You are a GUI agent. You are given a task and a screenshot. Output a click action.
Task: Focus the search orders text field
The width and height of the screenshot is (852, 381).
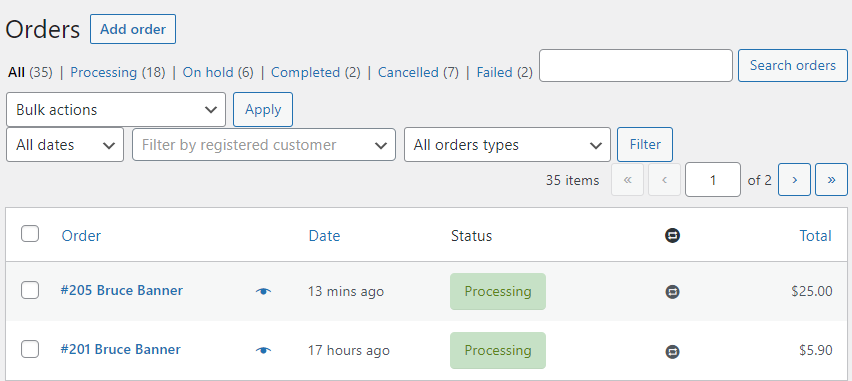point(636,66)
